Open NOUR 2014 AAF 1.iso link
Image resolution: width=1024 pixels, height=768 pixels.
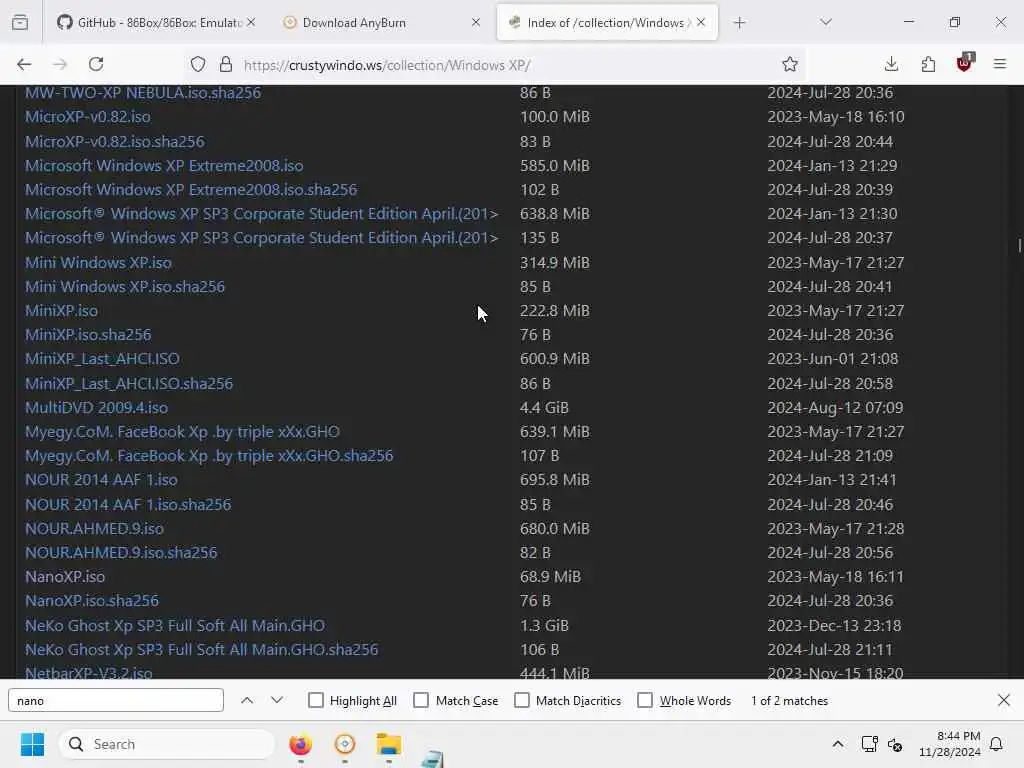[101, 480]
